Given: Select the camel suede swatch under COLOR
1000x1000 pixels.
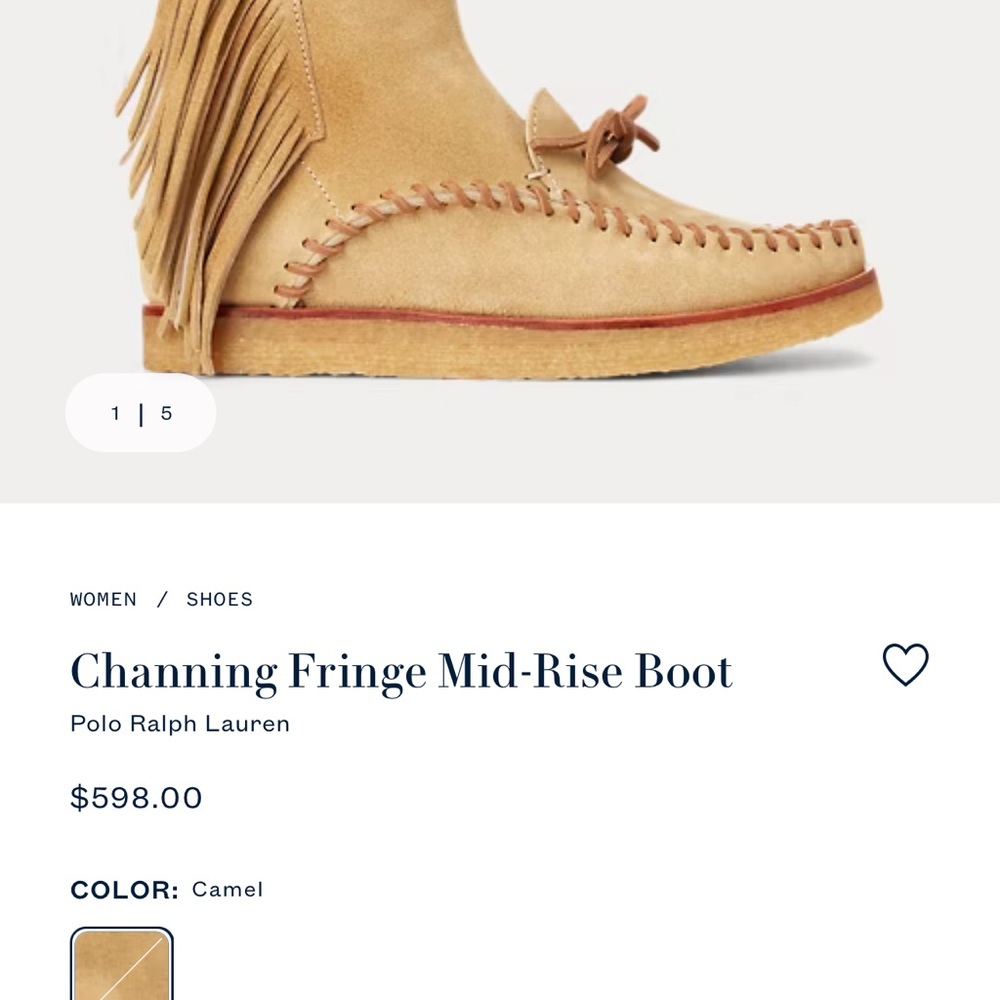Looking at the screenshot, I should [x=121, y=966].
